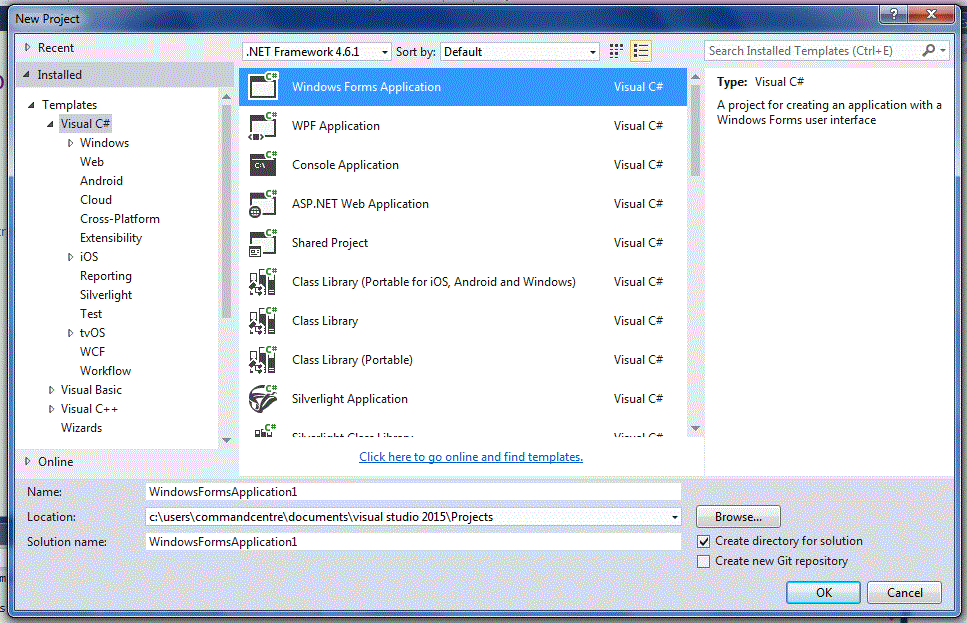The image size is (967, 623).
Task: Click OK to create the project
Action: coord(823,593)
